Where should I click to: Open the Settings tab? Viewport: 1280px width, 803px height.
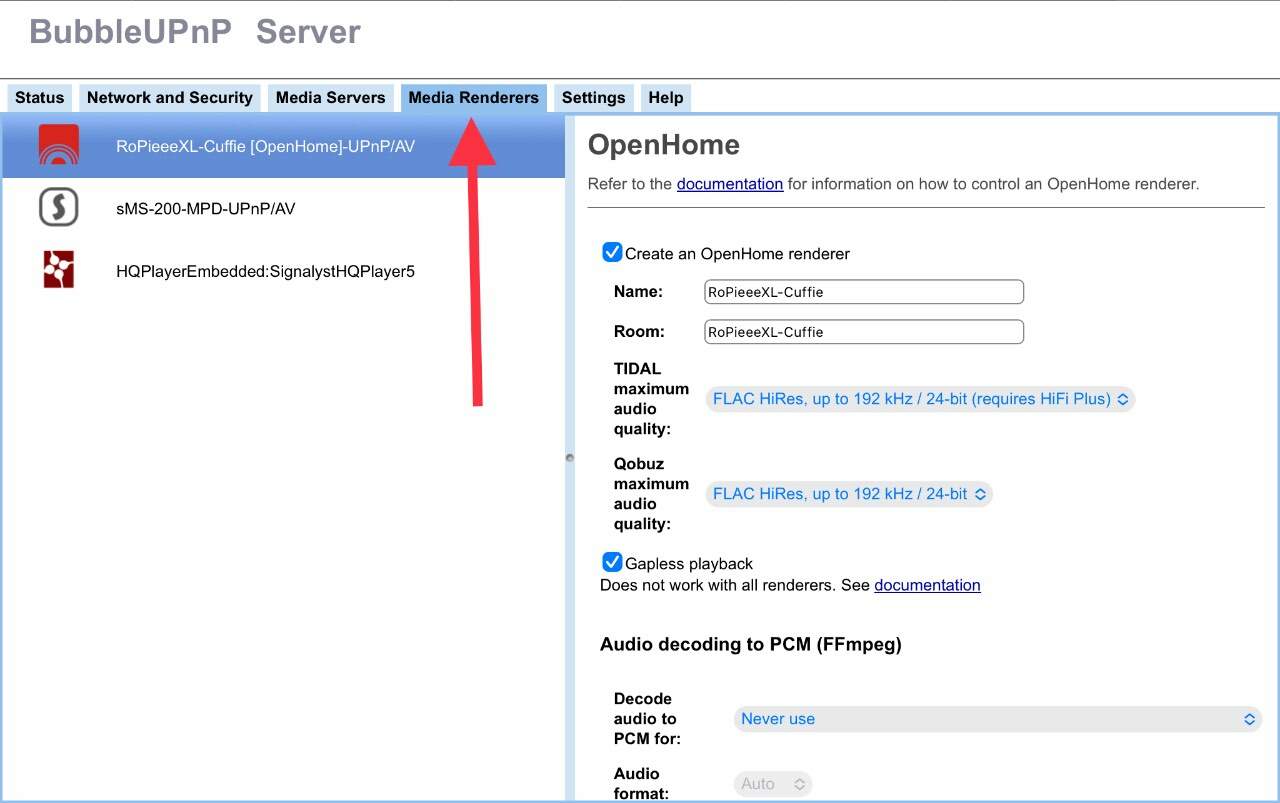(x=593, y=98)
